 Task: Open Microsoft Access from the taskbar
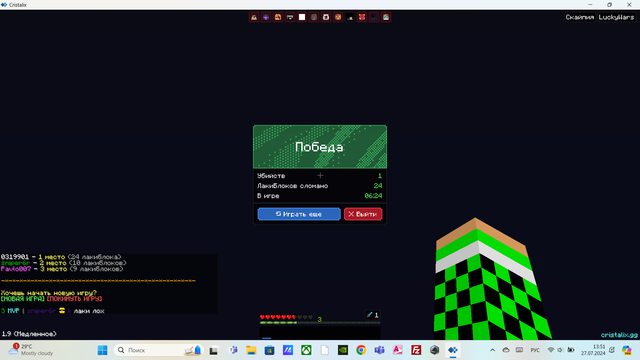tap(398, 350)
